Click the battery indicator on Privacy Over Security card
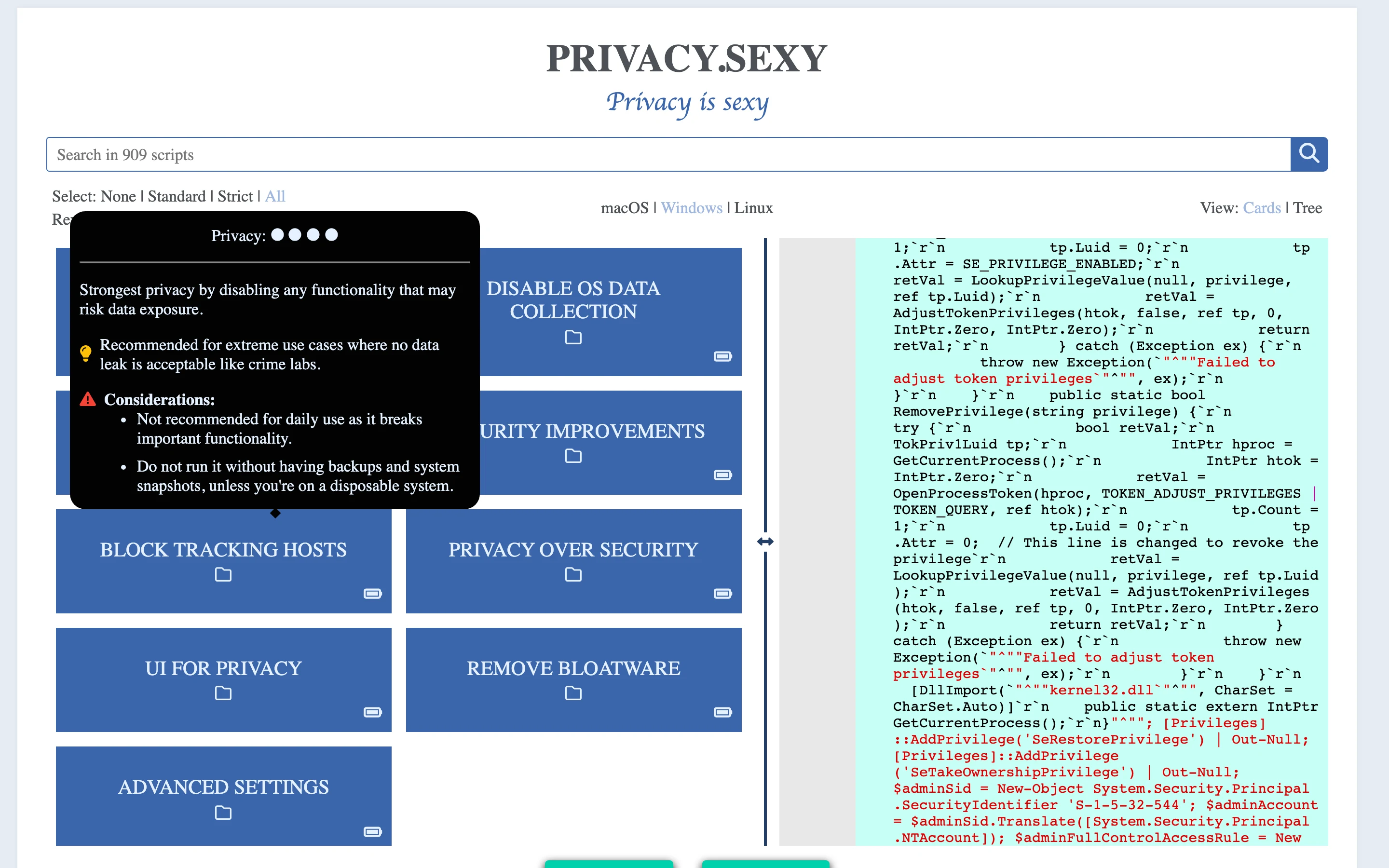The height and width of the screenshot is (868, 1389). (x=722, y=594)
